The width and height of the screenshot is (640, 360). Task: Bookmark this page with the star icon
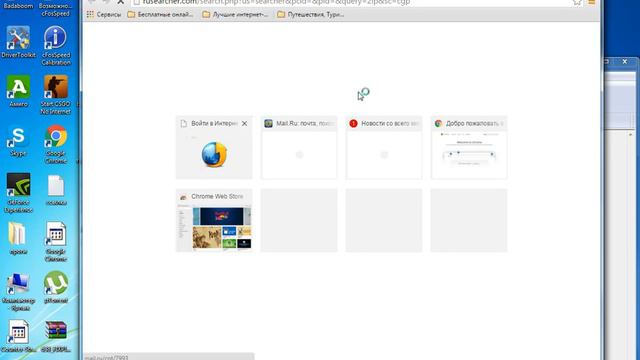pos(577,2)
